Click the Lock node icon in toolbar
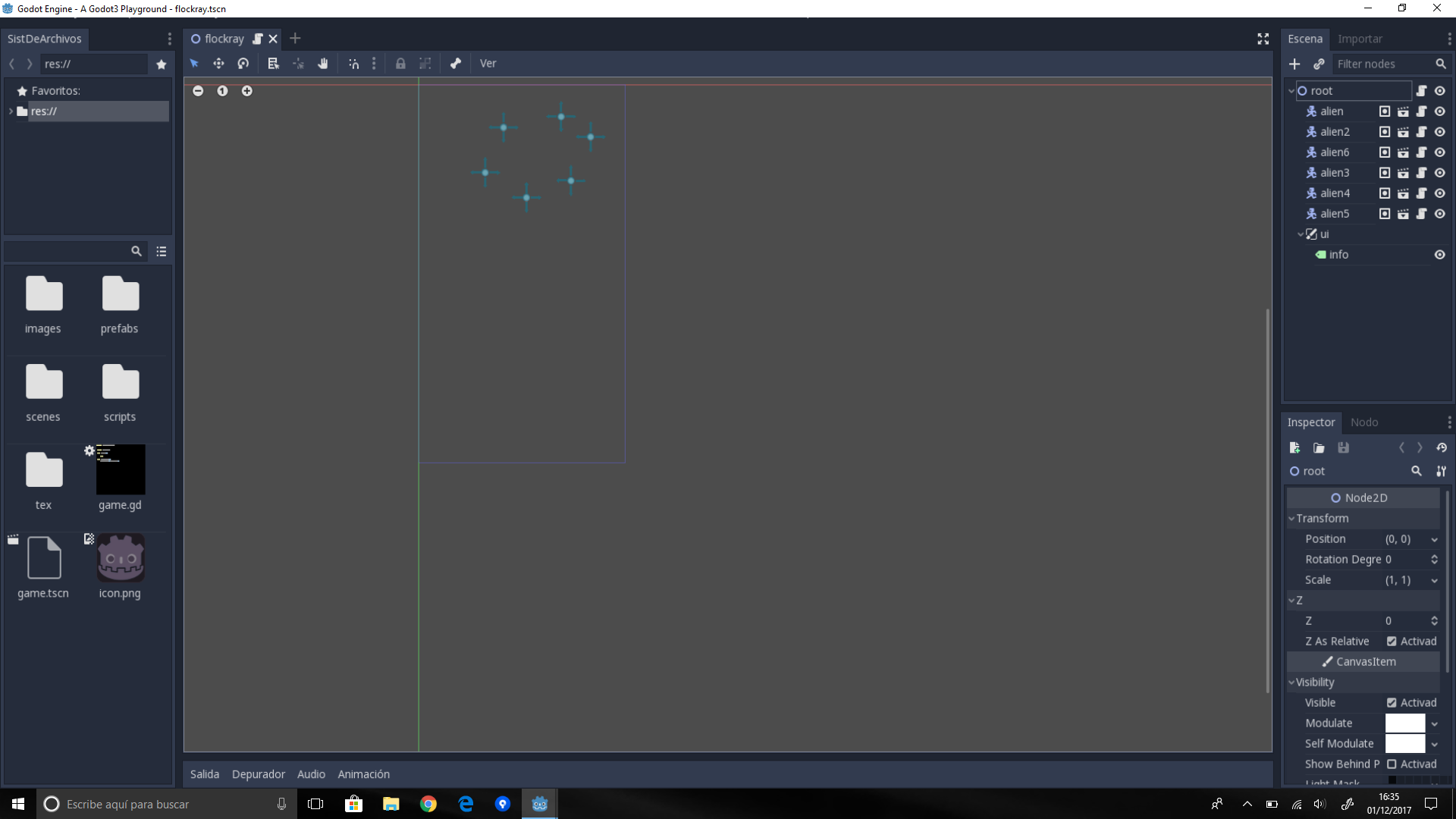This screenshot has width=1456, height=819. tap(400, 64)
